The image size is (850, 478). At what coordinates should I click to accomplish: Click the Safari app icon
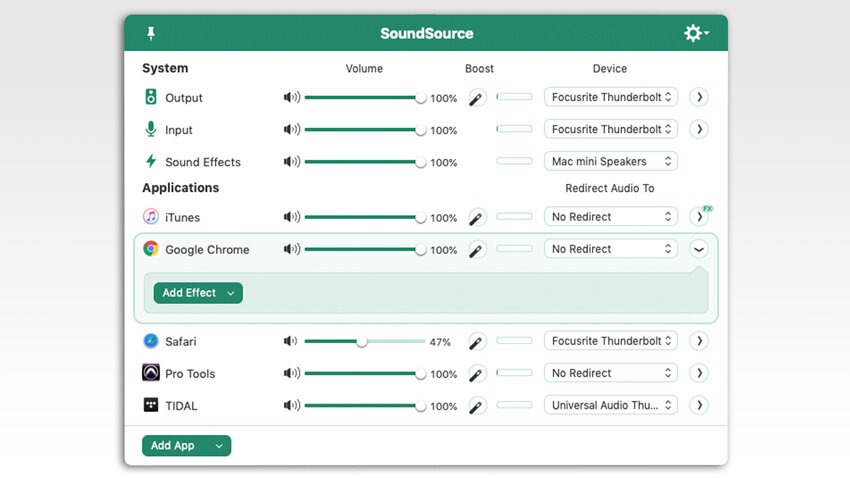point(151,341)
